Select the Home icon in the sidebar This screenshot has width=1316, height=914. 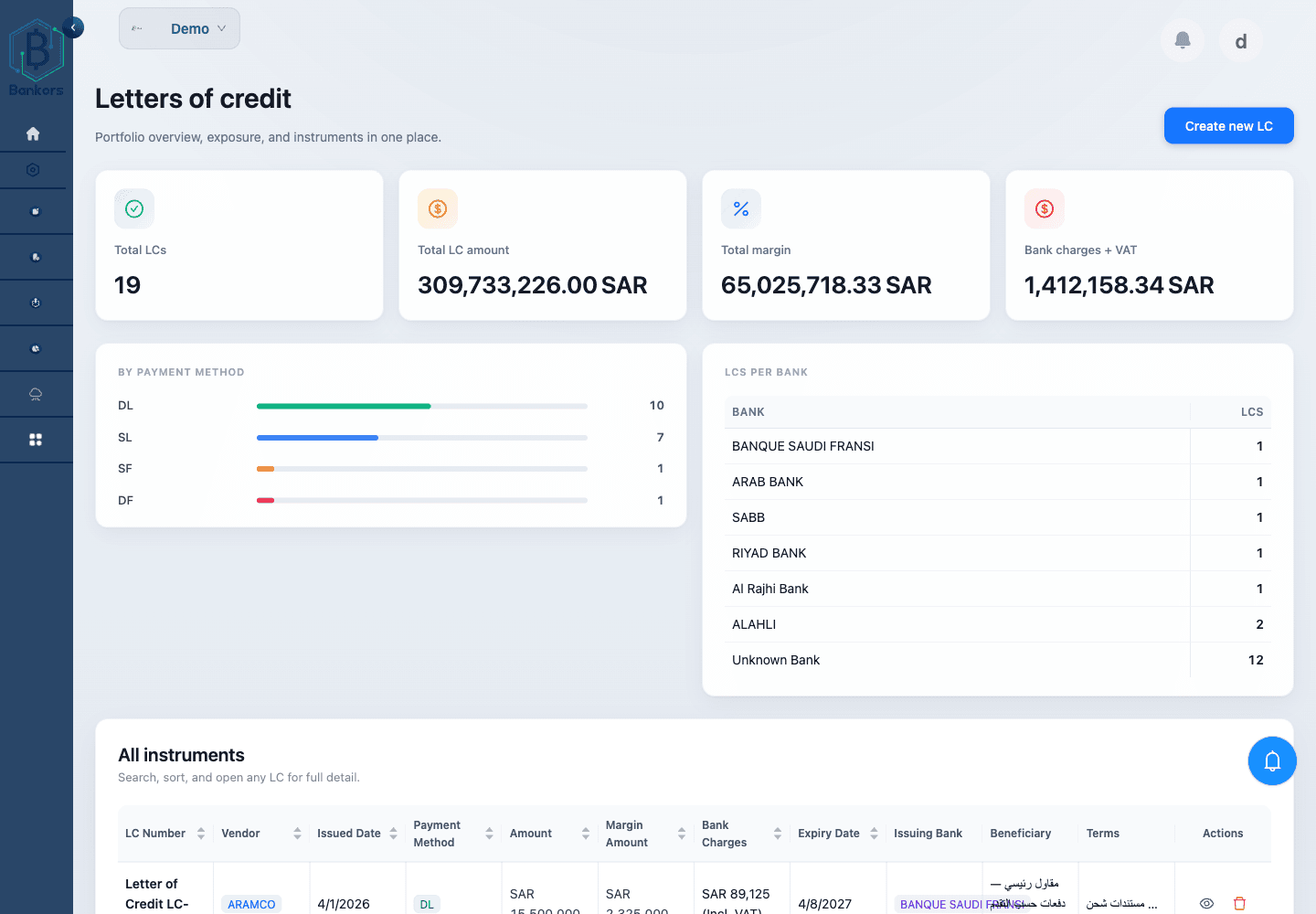[34, 133]
